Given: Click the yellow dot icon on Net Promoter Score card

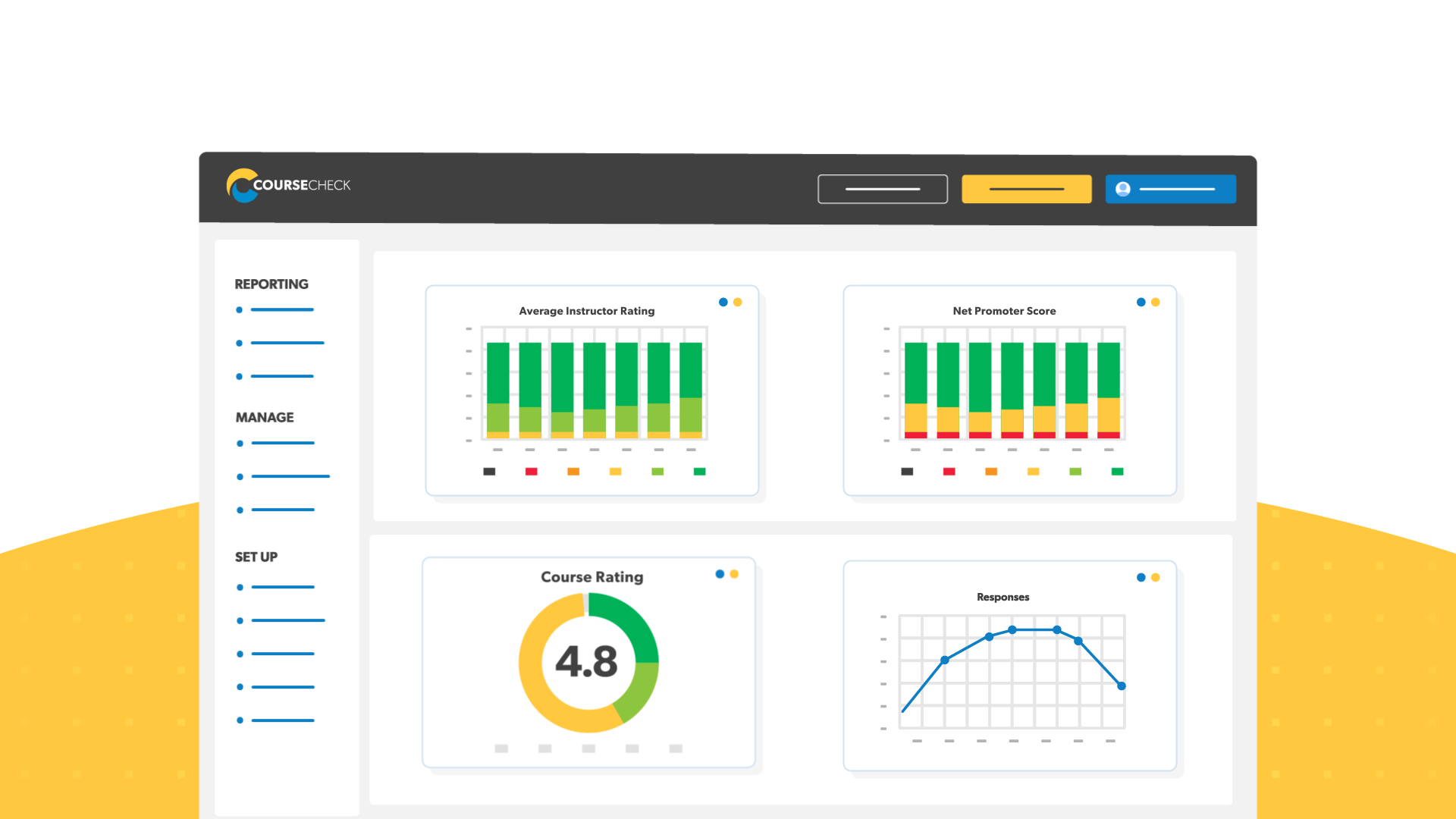Looking at the screenshot, I should point(1154,302).
